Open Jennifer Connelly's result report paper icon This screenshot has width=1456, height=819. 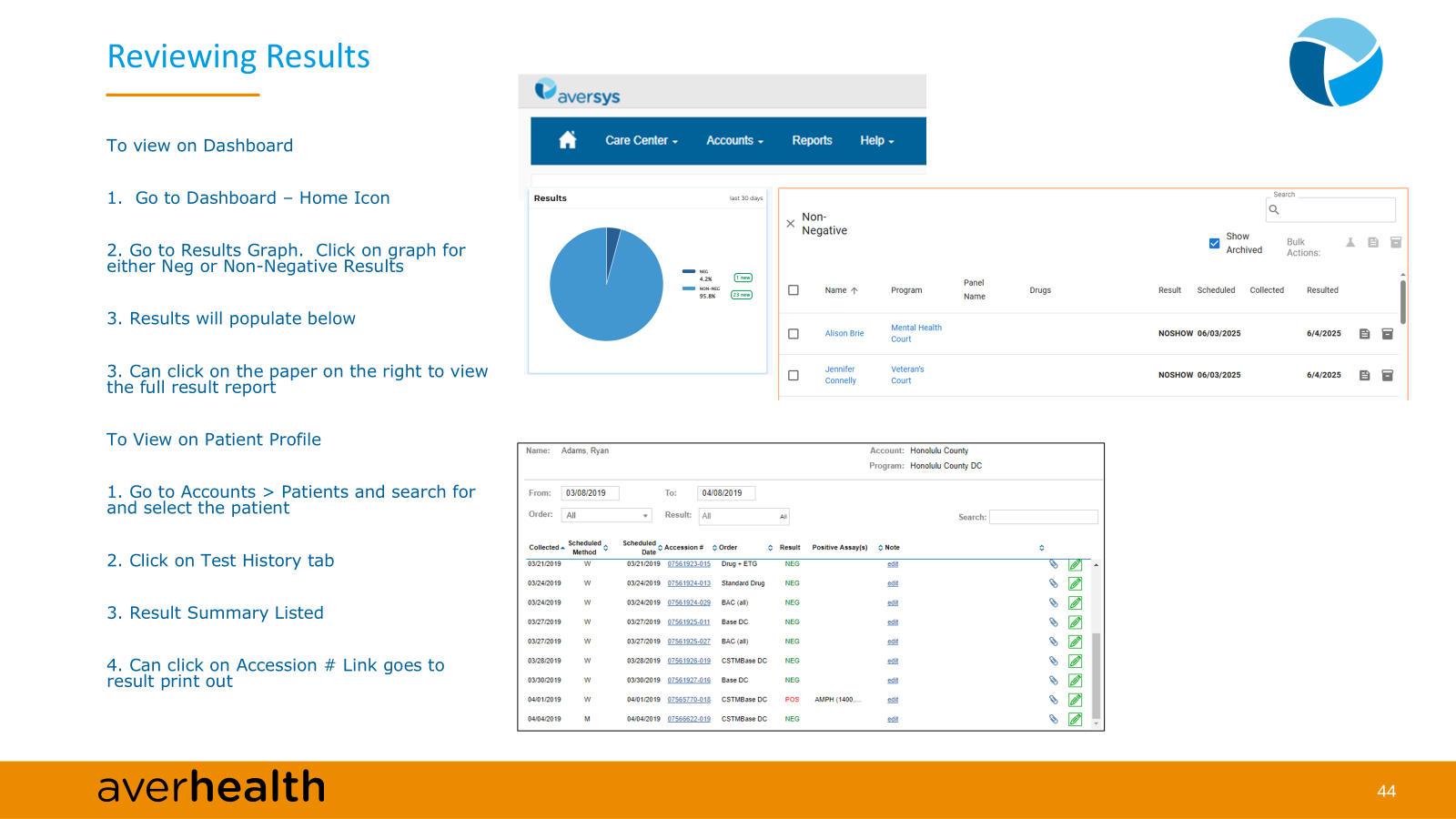[x=1364, y=375]
